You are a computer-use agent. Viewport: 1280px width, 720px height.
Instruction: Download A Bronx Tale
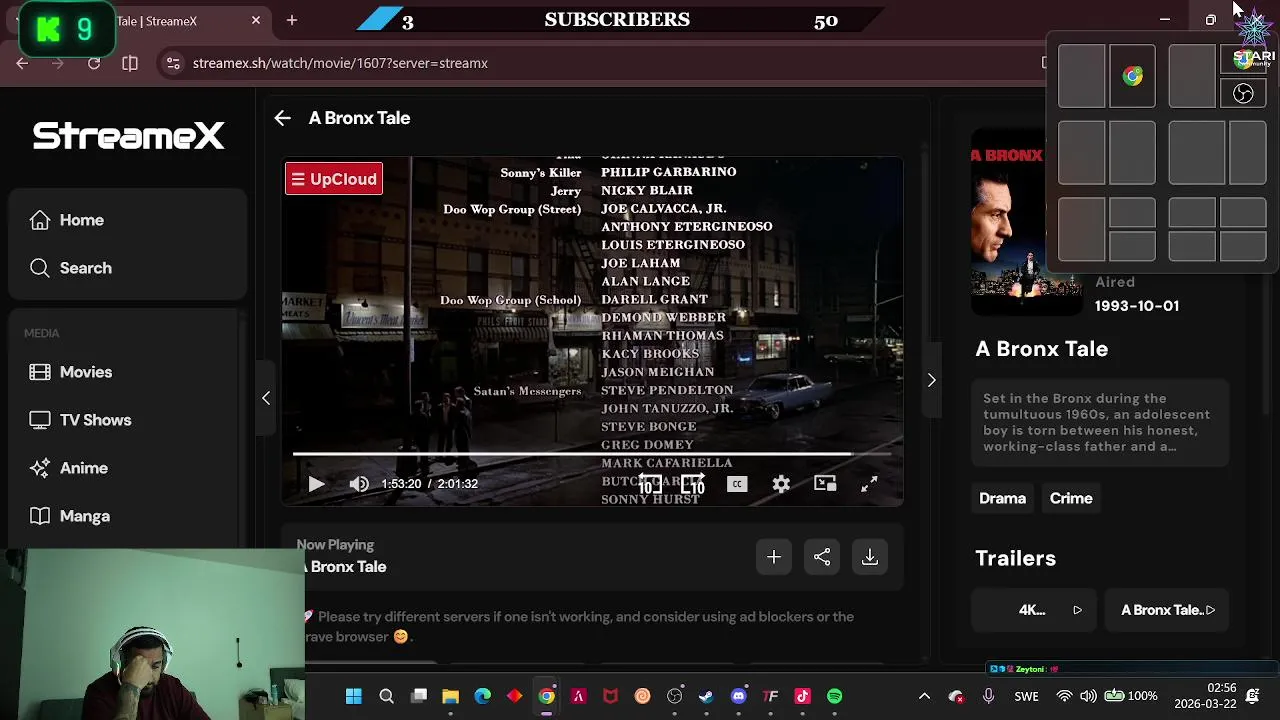pos(870,557)
